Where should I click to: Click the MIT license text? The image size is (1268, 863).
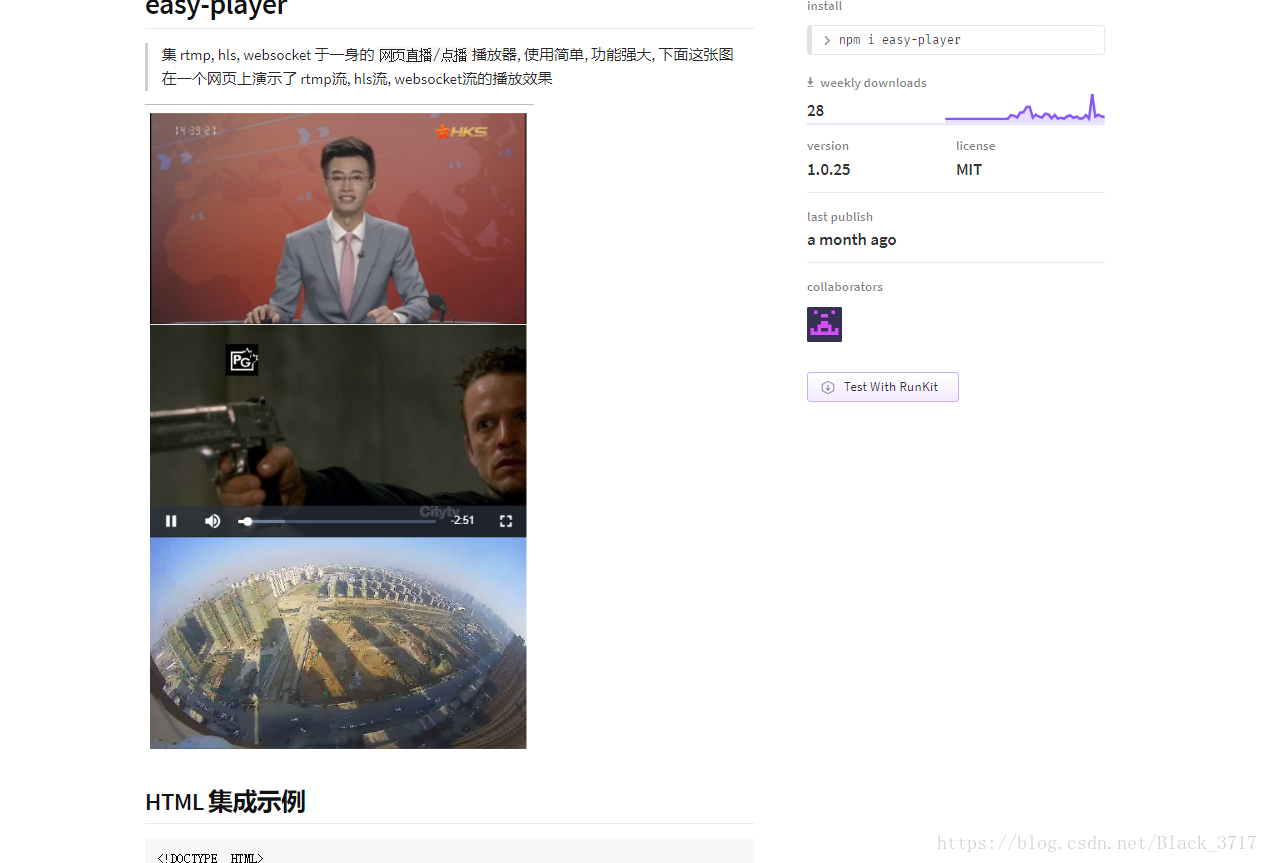pyautogui.click(x=969, y=170)
